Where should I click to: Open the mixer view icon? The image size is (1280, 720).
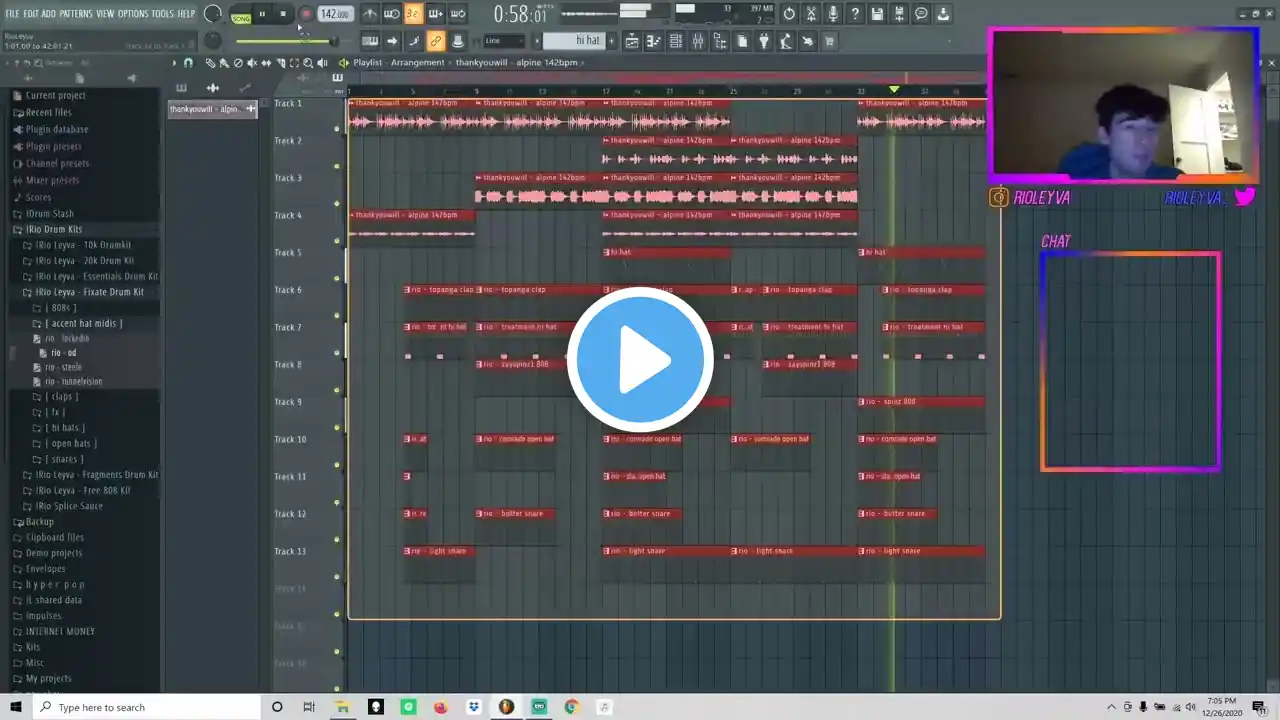[698, 41]
